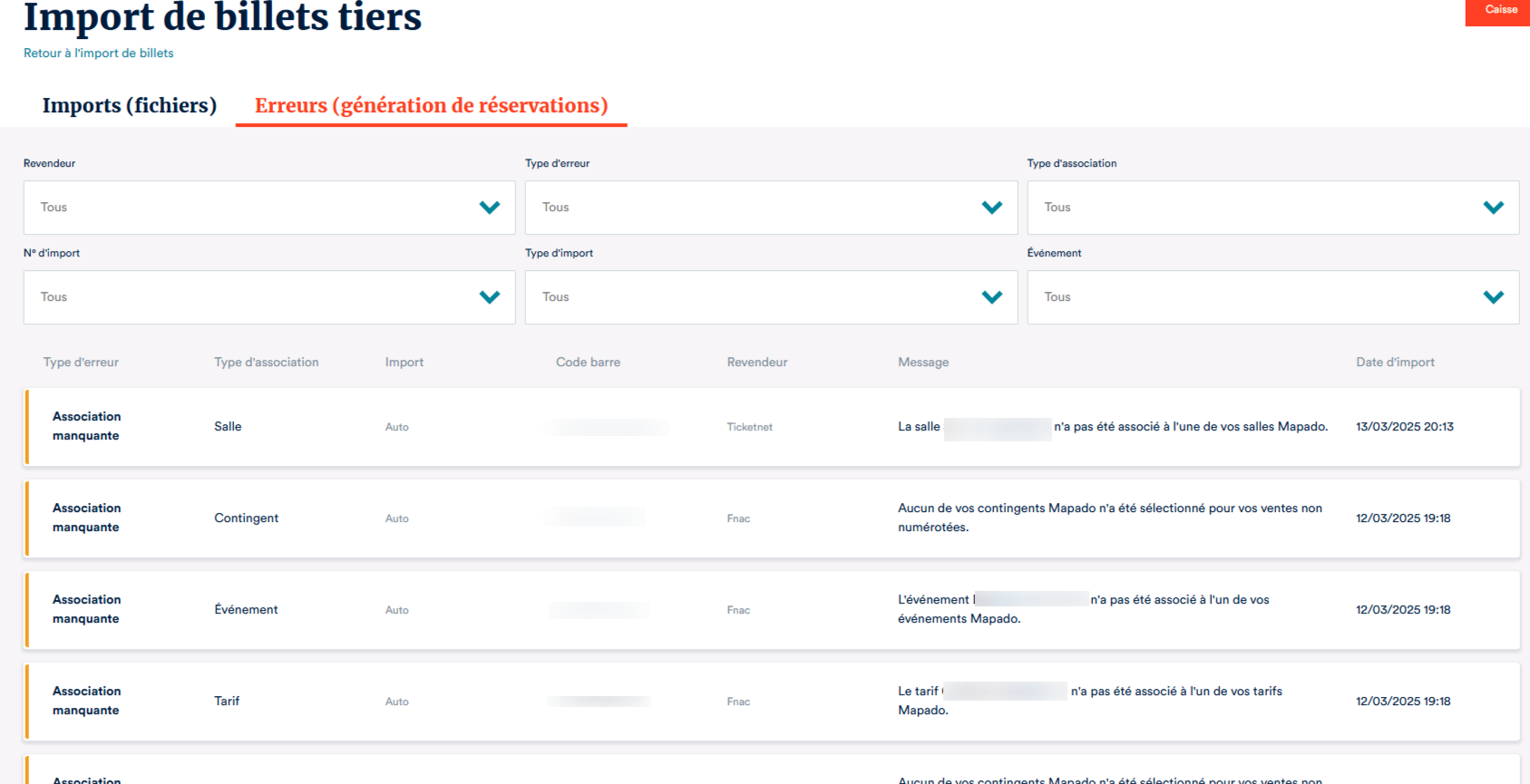Click chevron icon in Événement filter
1530x784 pixels.
1494,297
